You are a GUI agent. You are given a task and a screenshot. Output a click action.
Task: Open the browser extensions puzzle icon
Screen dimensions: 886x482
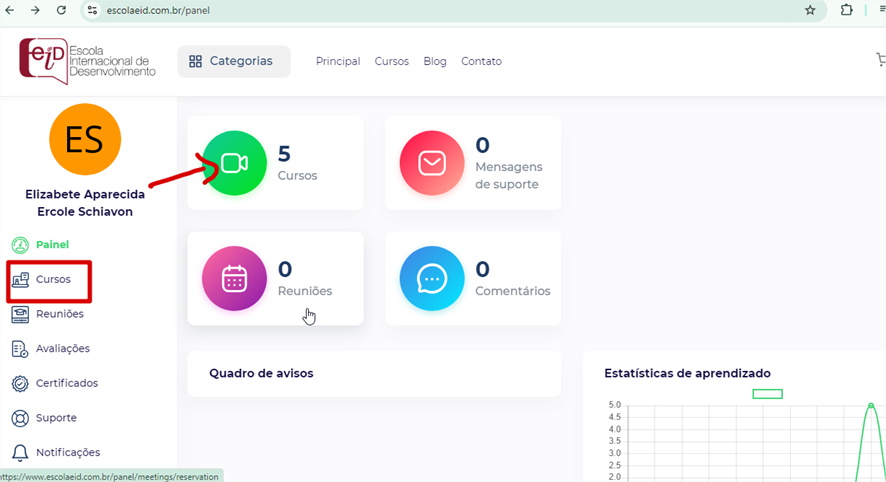847,10
